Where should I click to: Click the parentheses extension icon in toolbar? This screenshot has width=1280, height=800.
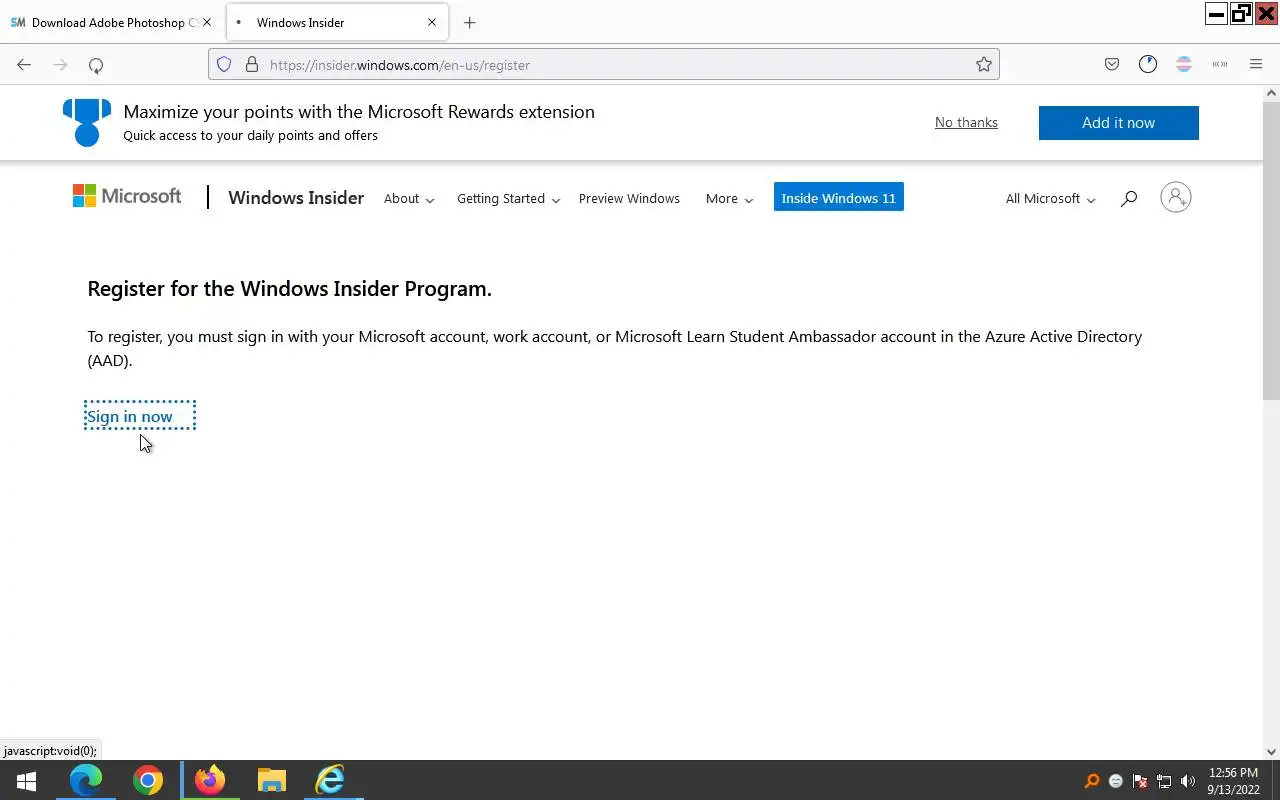(x=1220, y=64)
